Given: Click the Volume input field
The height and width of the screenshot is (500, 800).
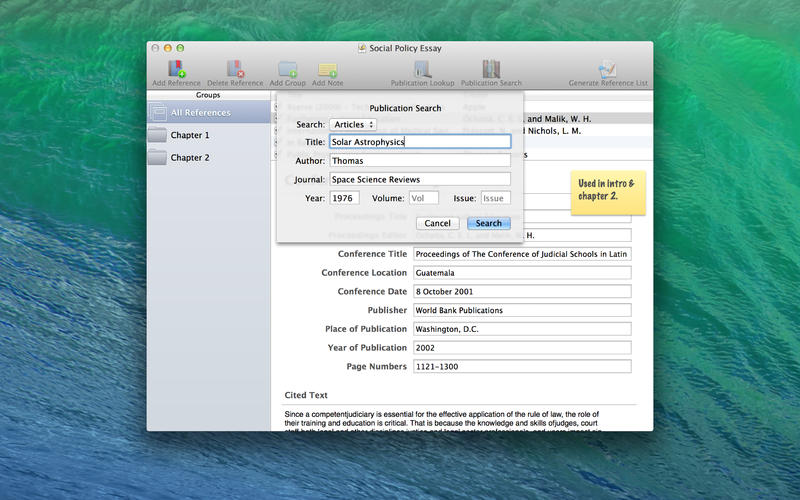Looking at the screenshot, I should click(x=423, y=198).
